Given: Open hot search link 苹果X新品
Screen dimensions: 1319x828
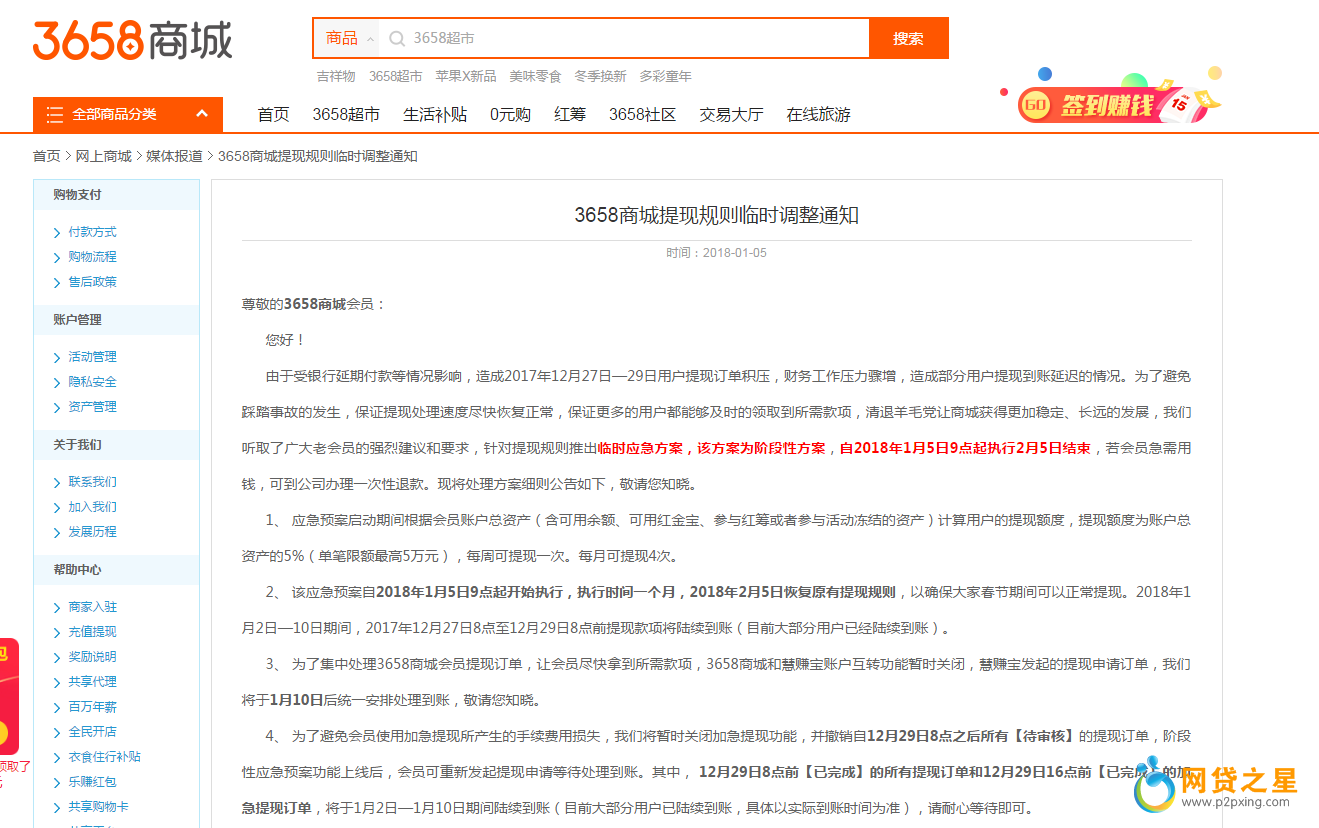Looking at the screenshot, I should (x=465, y=76).
